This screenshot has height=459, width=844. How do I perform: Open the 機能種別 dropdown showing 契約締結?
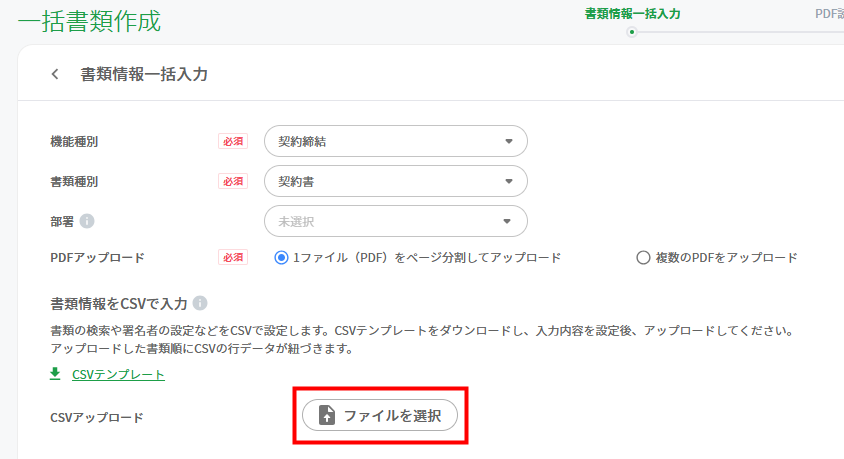pos(396,142)
